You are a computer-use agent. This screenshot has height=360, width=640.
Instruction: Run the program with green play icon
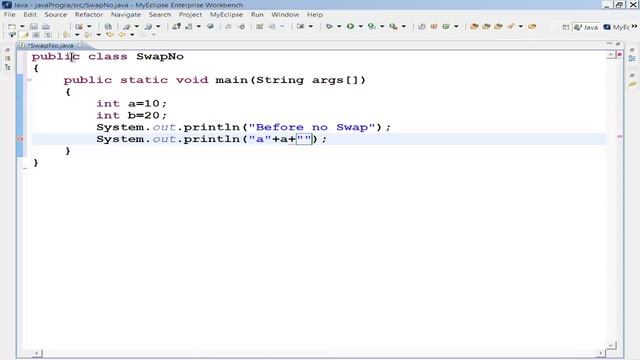(350, 26)
